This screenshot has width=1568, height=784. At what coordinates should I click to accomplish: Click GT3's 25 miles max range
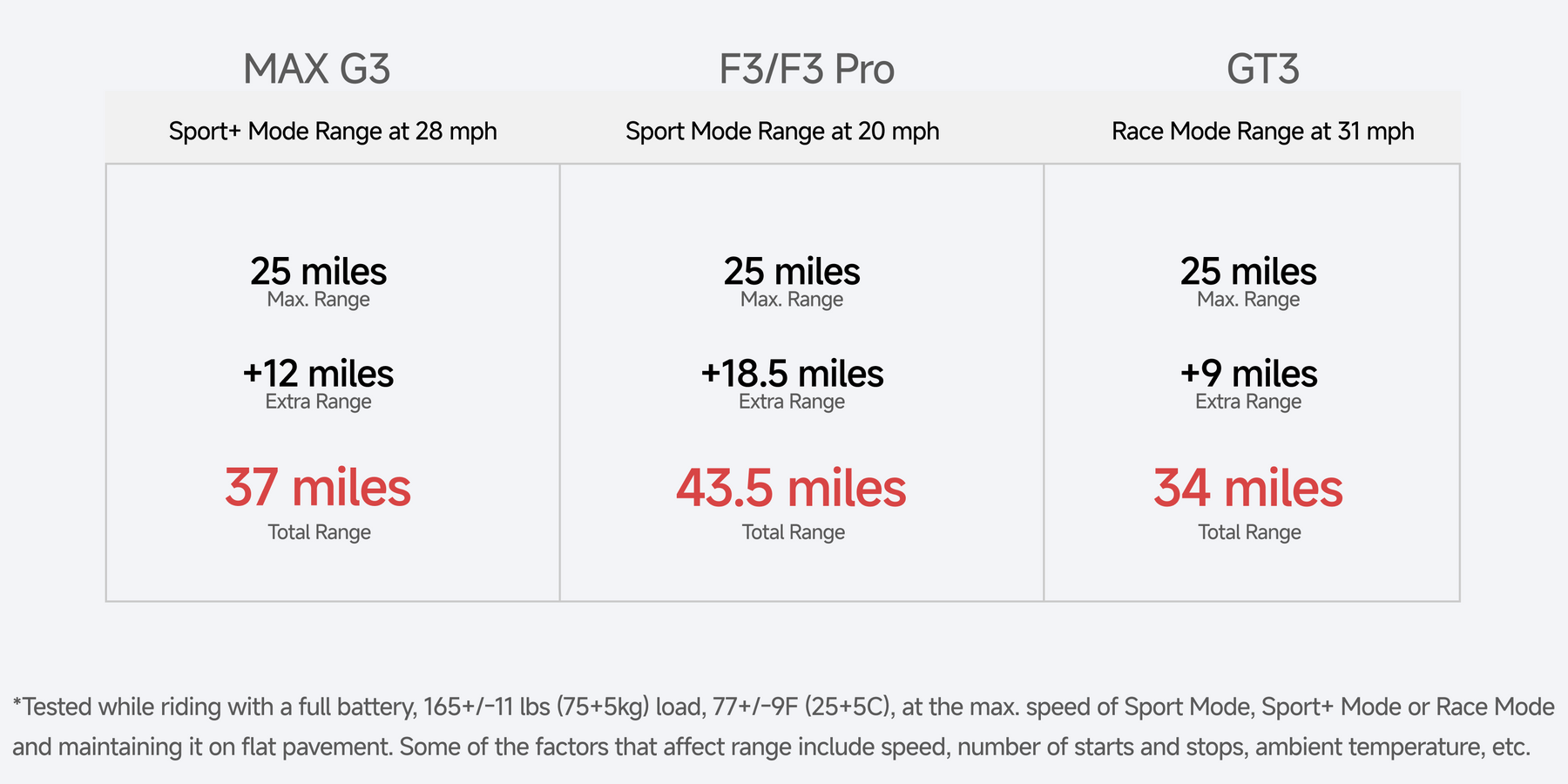pos(1248,272)
